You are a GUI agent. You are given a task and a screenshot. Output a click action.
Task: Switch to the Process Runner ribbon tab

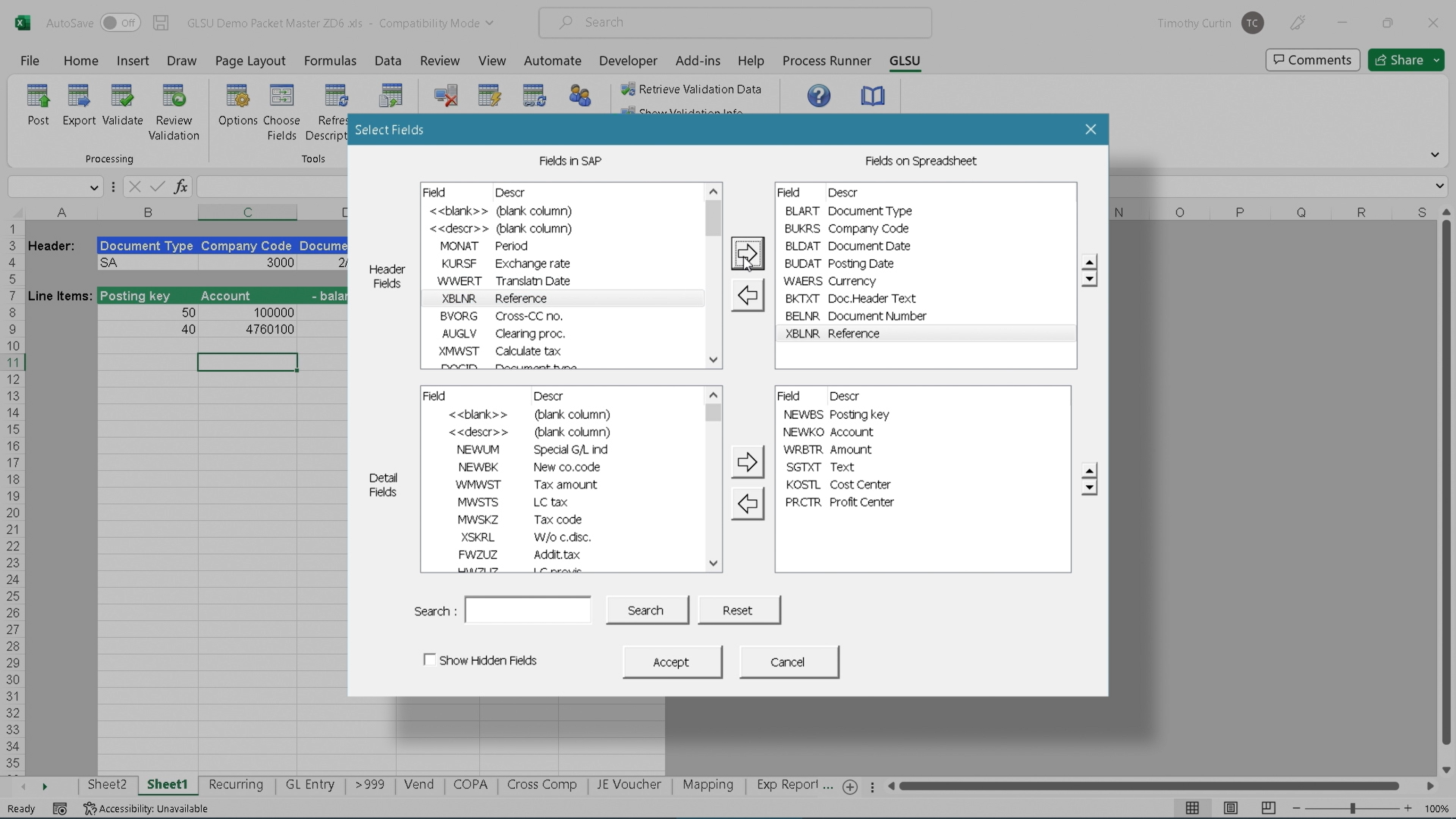[826, 61]
